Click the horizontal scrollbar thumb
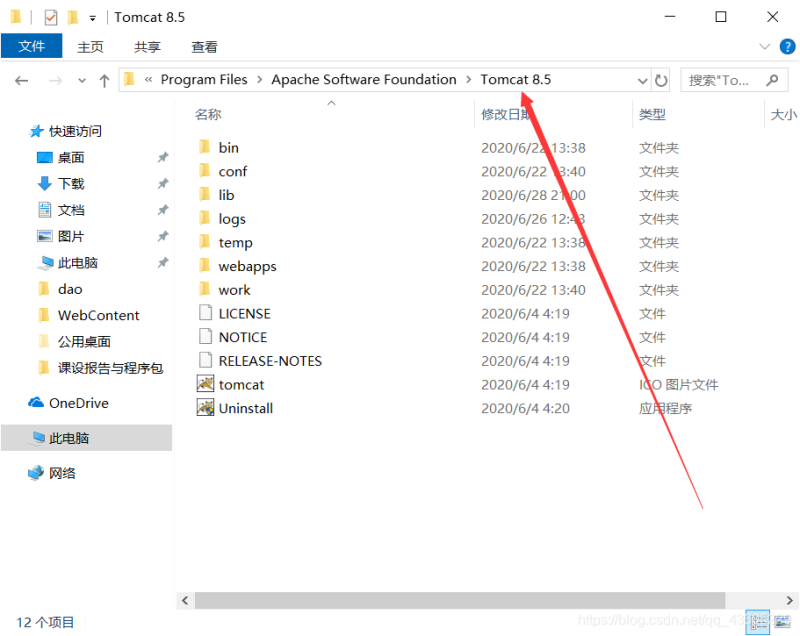Image resolution: width=800 pixels, height=636 pixels. point(460,600)
